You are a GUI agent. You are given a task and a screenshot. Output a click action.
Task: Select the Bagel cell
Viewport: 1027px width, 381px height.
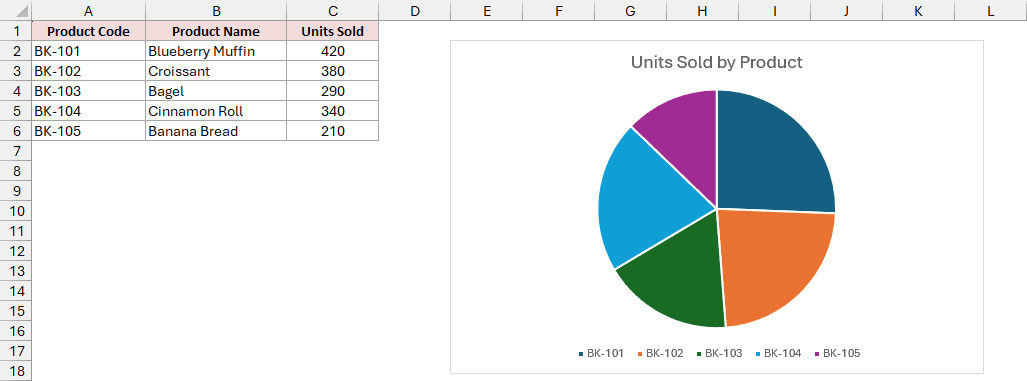(216, 91)
